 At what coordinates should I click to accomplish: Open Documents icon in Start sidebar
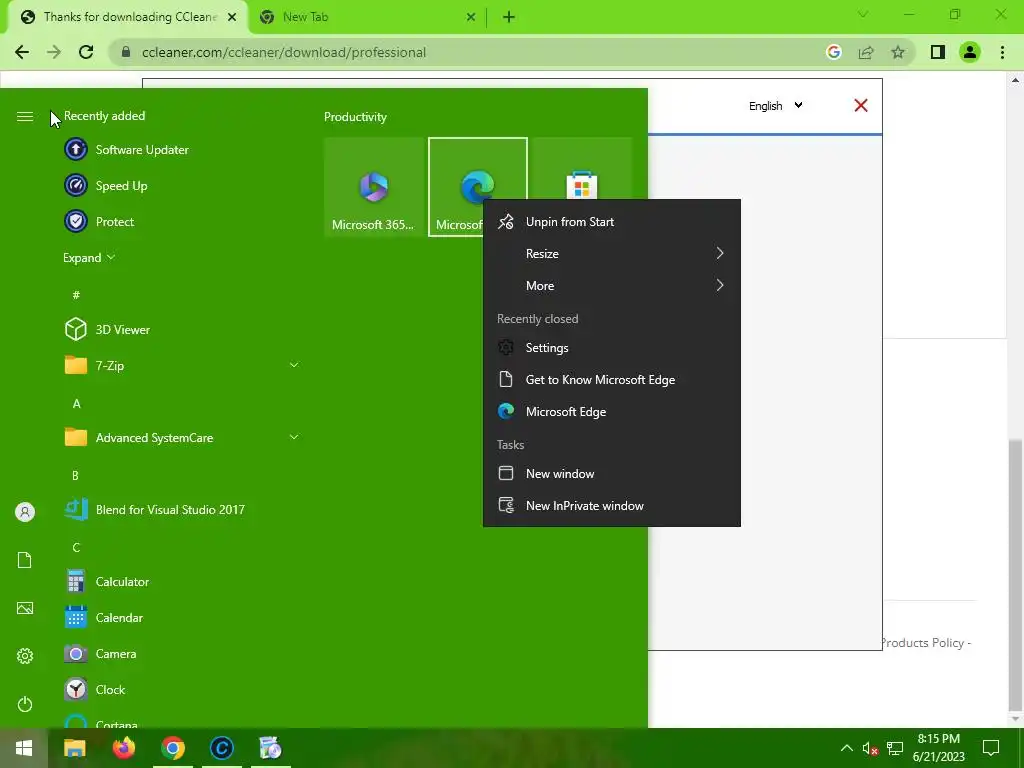(x=25, y=560)
